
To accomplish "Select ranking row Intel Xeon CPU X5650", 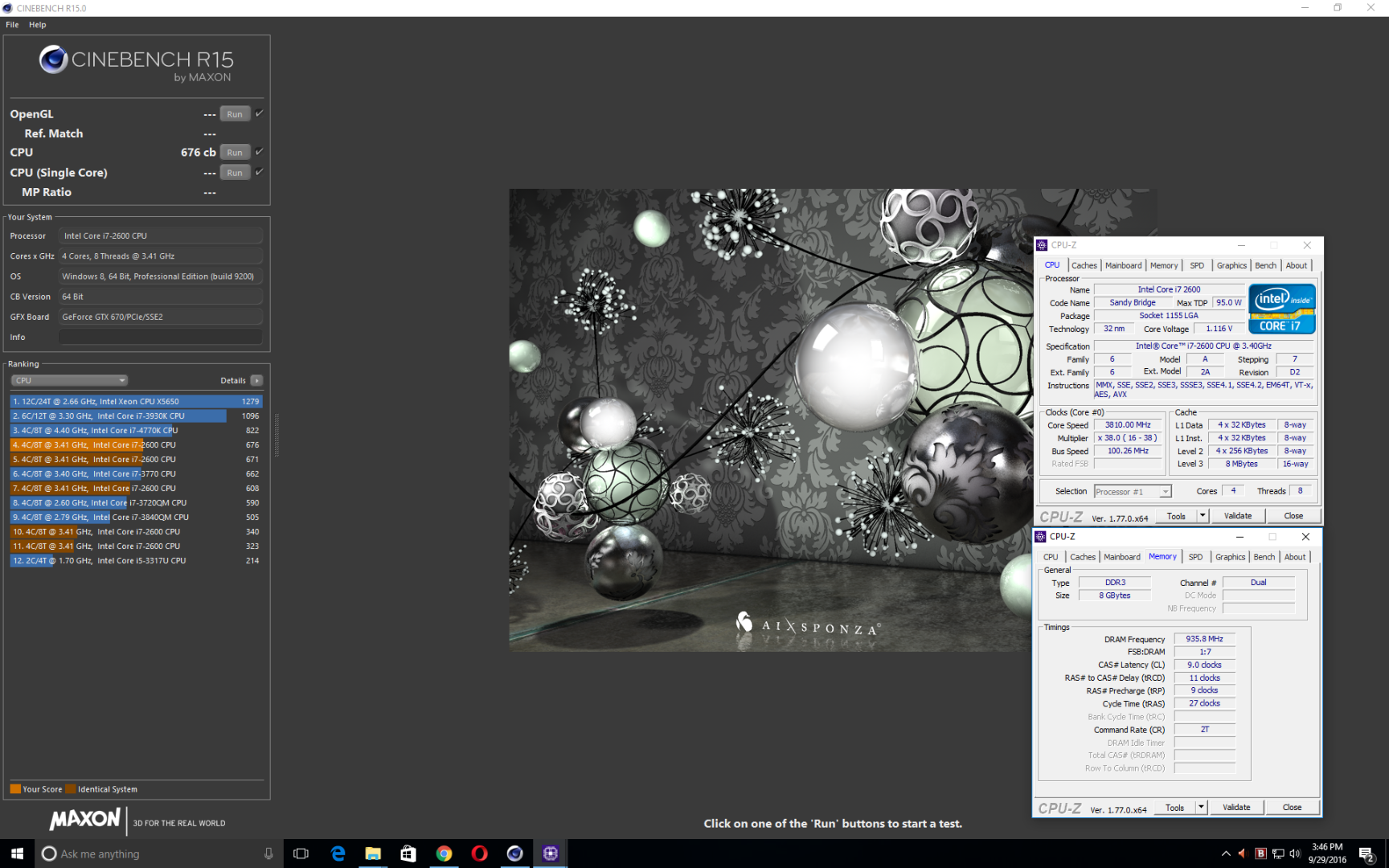I will (x=136, y=401).
